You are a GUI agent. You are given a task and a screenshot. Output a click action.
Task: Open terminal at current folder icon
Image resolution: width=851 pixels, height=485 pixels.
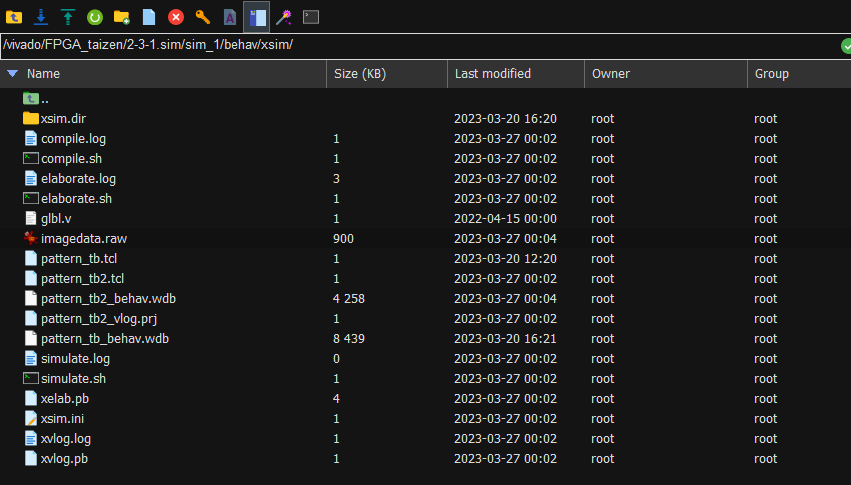coord(311,17)
